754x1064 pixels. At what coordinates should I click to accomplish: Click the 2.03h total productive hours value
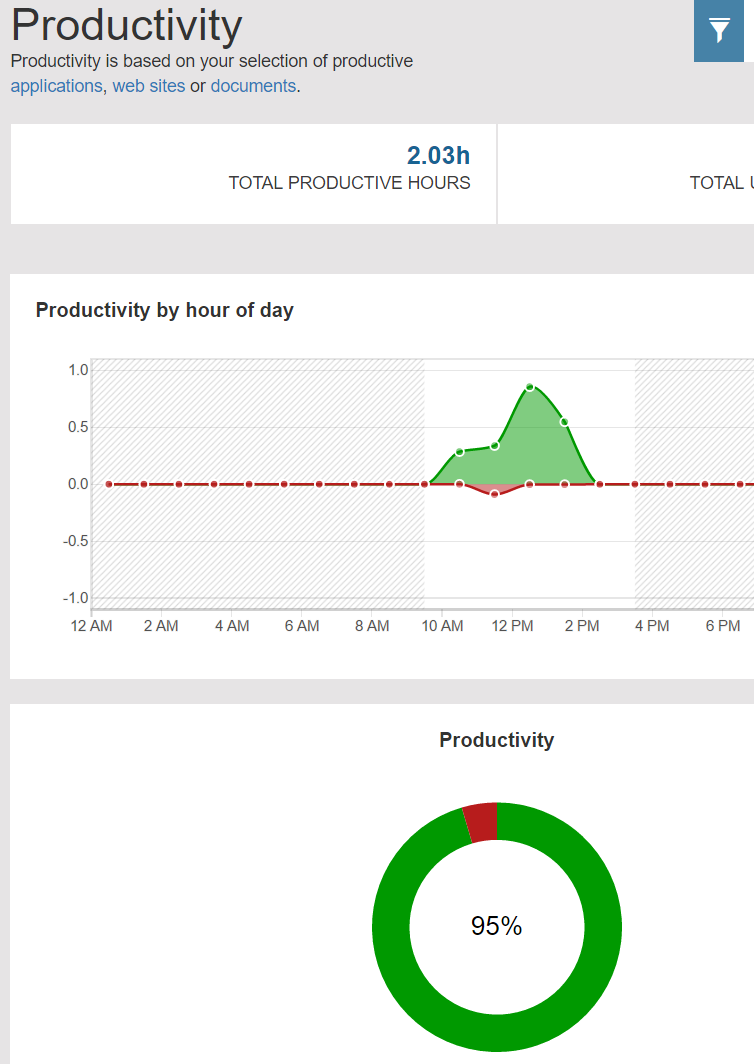click(438, 155)
